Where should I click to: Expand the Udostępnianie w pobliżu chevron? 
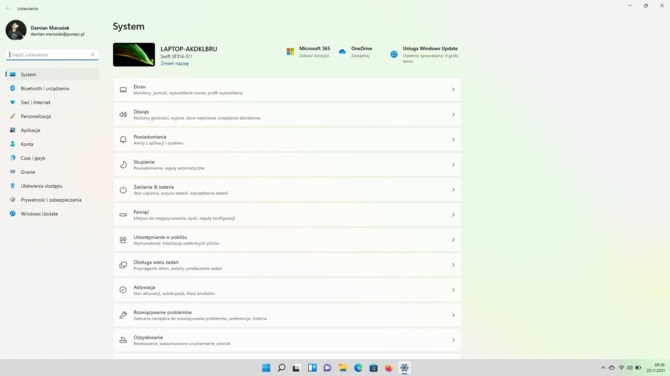click(x=453, y=240)
